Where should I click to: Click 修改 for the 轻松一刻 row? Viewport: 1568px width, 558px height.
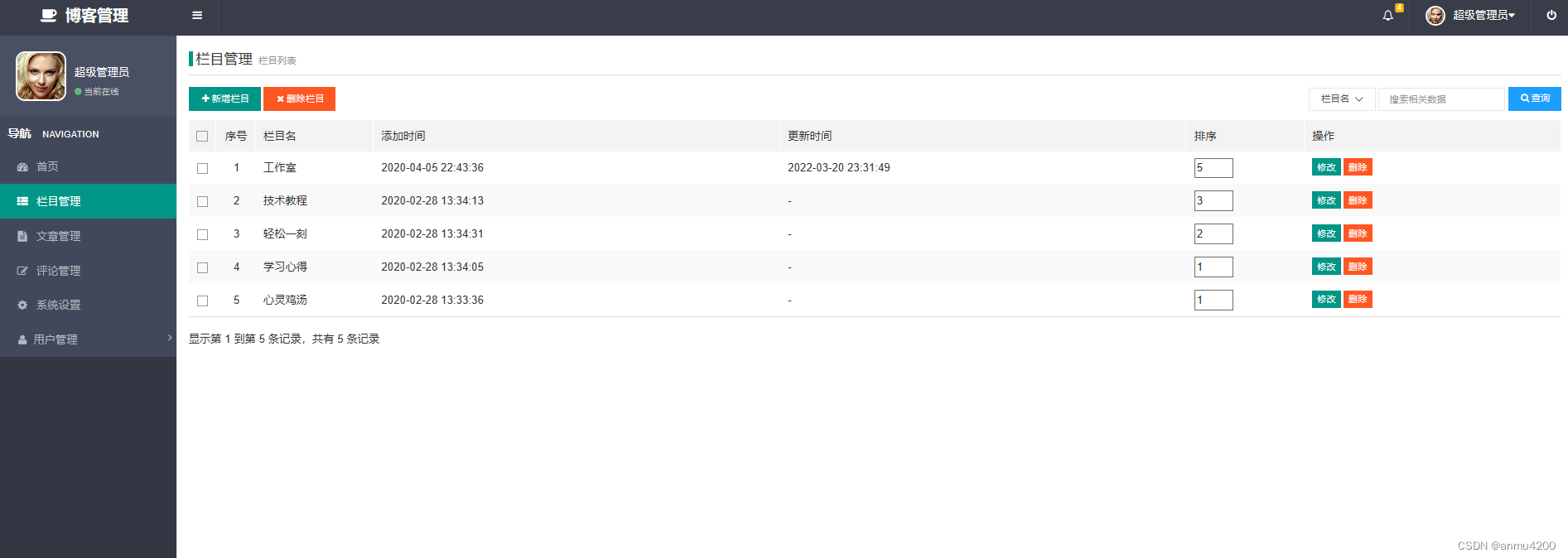1326,233
